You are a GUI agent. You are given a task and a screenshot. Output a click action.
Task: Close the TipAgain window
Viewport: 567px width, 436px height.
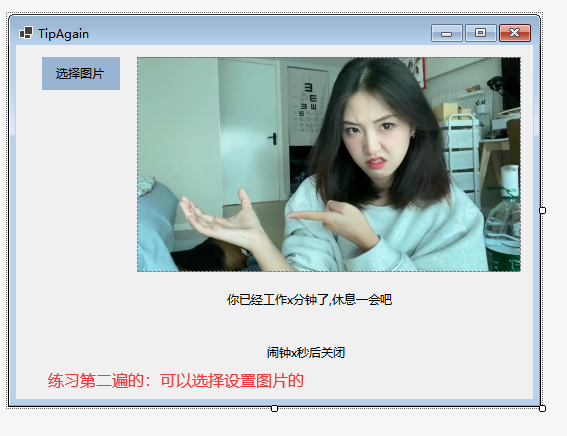(515, 33)
